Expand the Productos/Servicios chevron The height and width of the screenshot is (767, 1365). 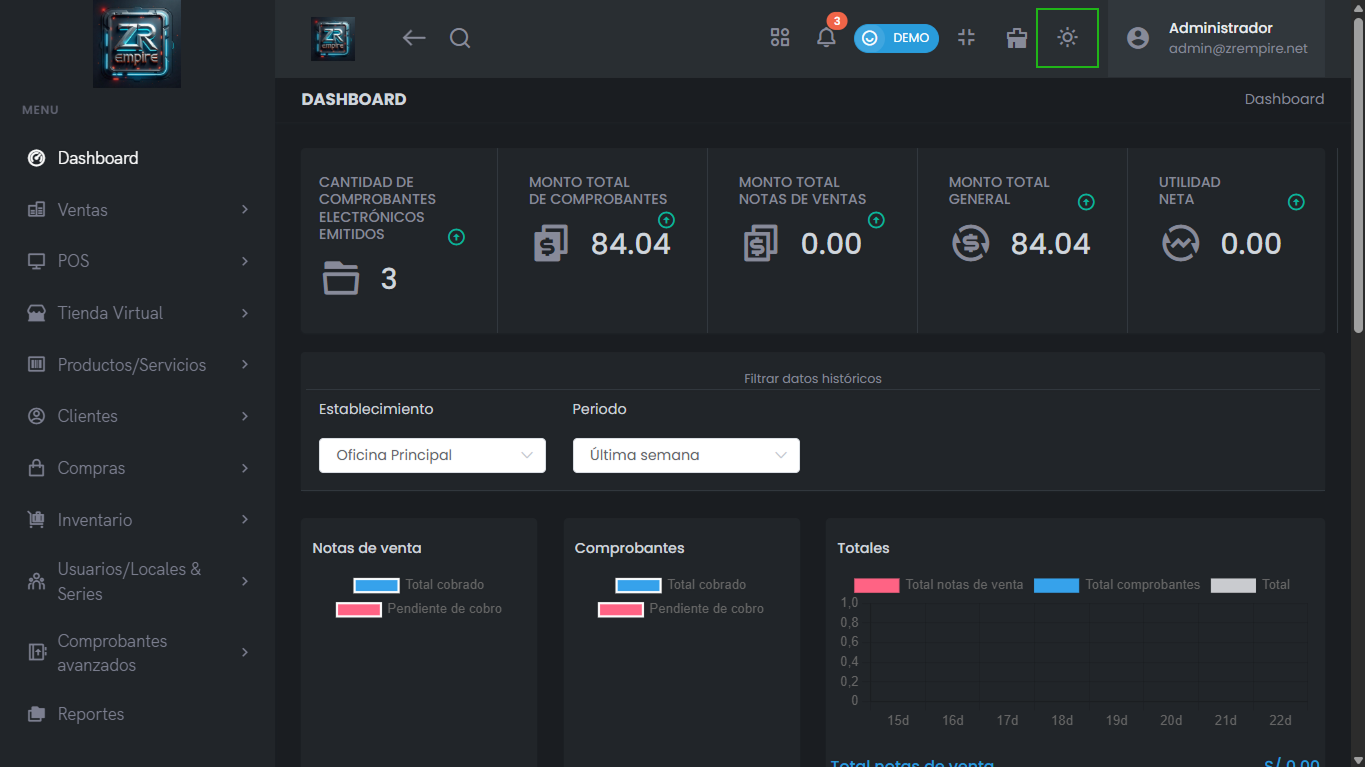245,365
